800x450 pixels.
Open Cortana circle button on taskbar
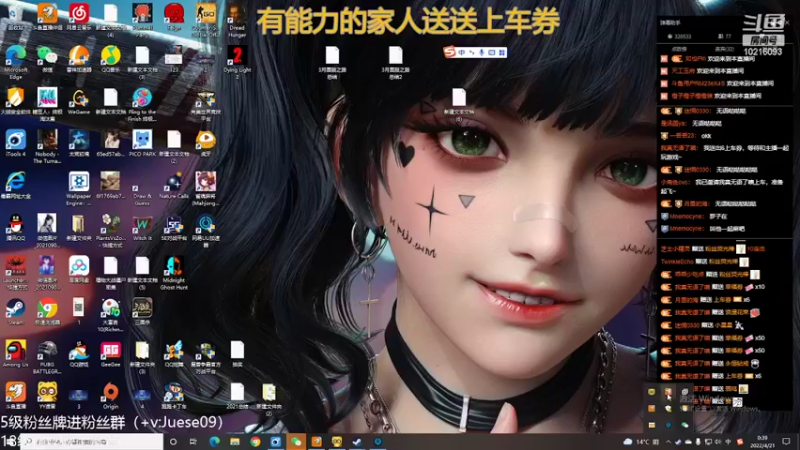click(173, 442)
